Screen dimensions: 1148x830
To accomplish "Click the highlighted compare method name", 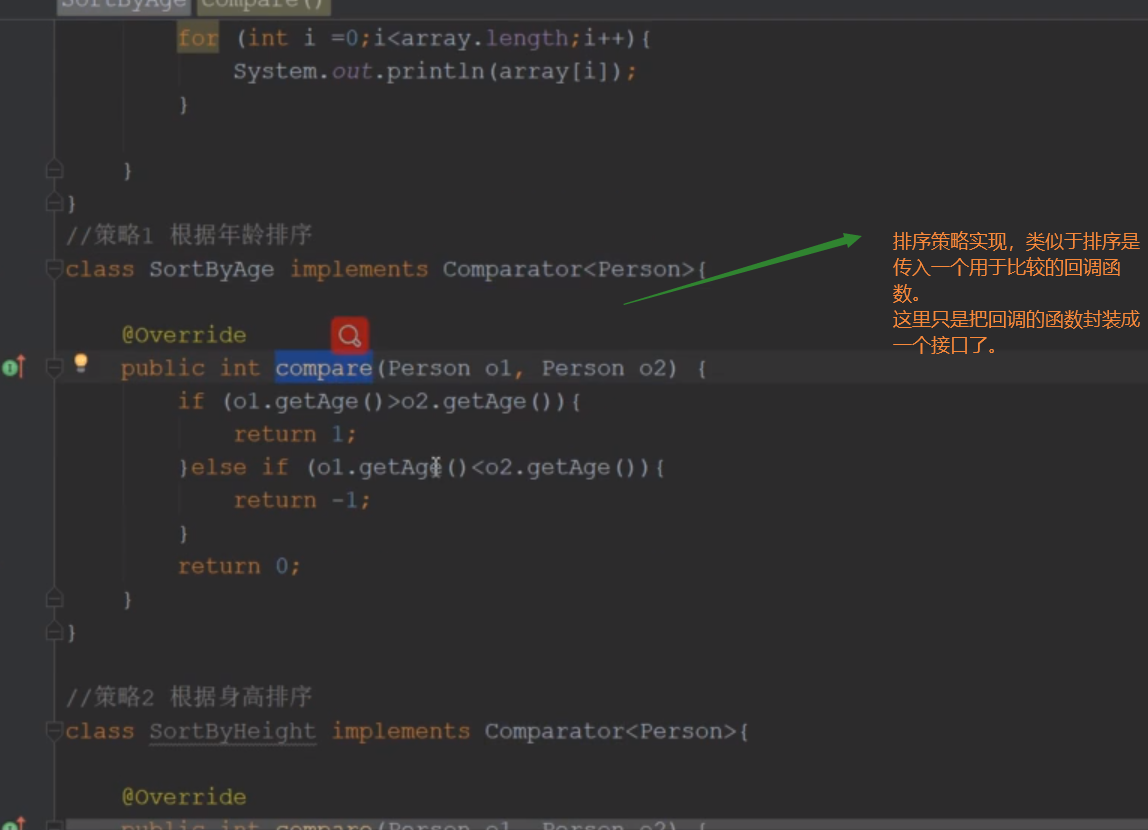I will tap(323, 368).
